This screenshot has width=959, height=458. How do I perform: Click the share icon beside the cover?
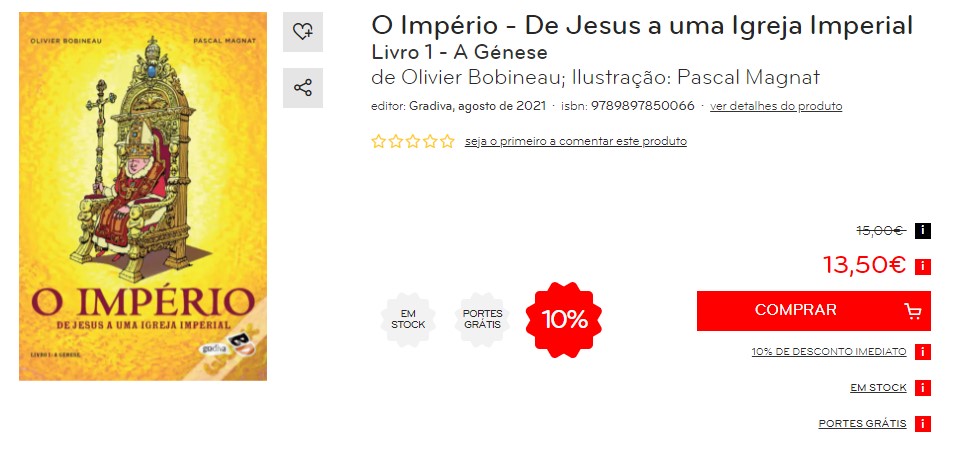tap(303, 88)
